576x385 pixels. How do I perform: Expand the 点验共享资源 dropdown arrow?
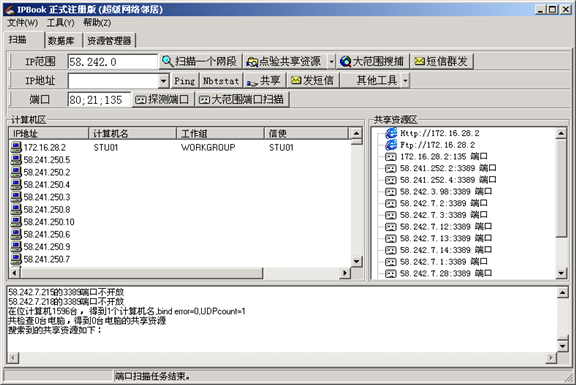point(331,61)
